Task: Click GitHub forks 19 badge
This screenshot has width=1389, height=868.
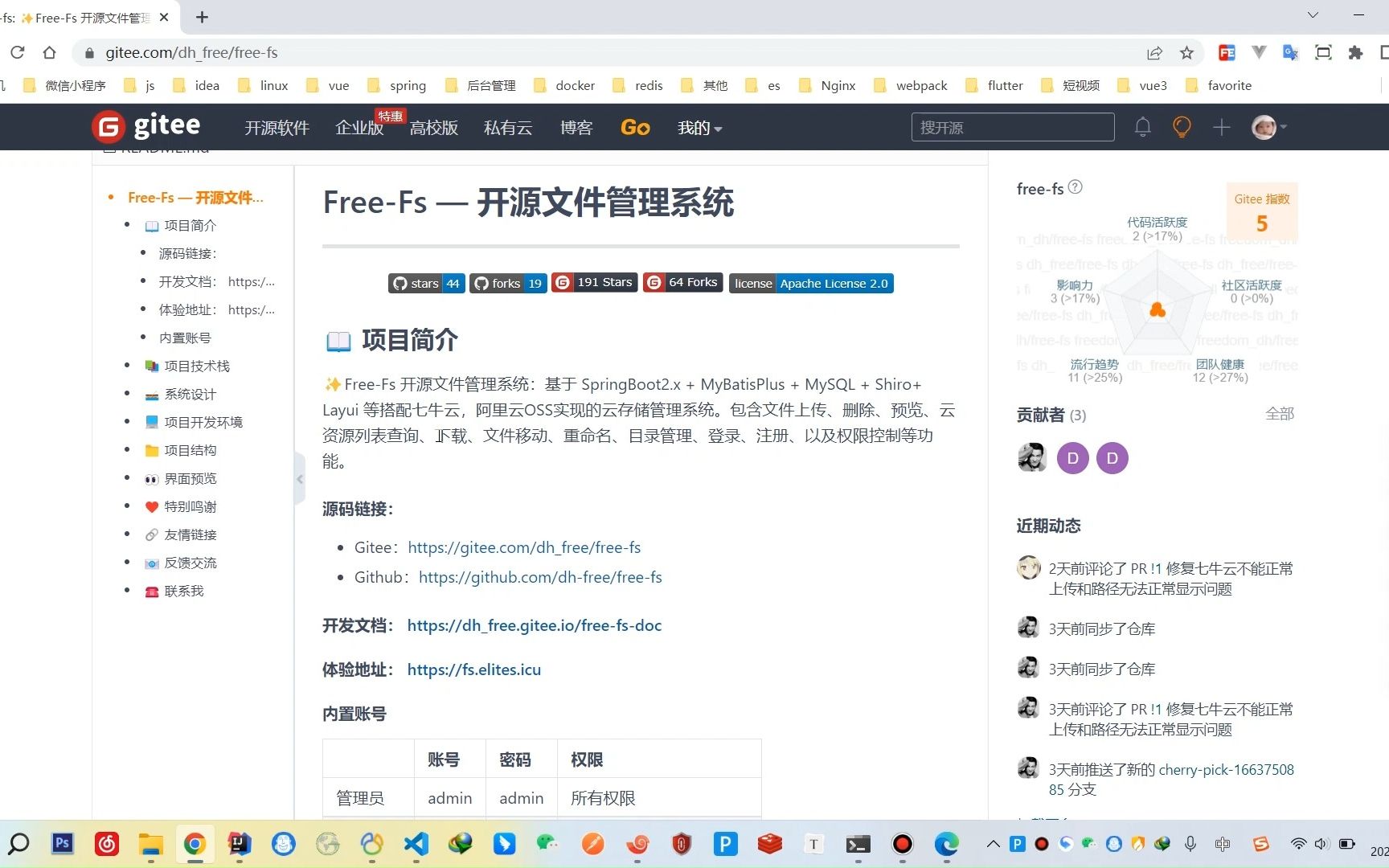Action: (508, 283)
